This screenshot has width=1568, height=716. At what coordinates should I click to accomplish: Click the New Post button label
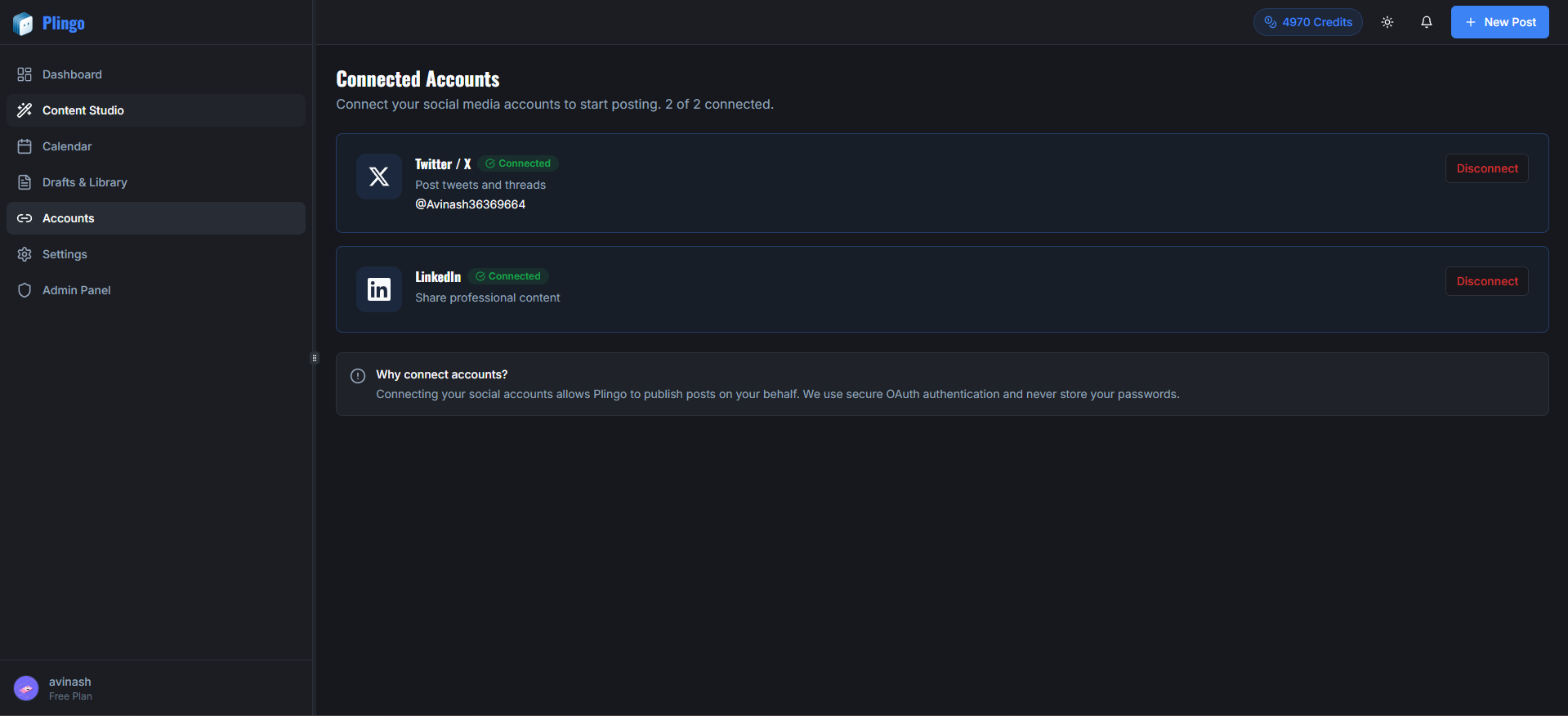coord(1510,22)
